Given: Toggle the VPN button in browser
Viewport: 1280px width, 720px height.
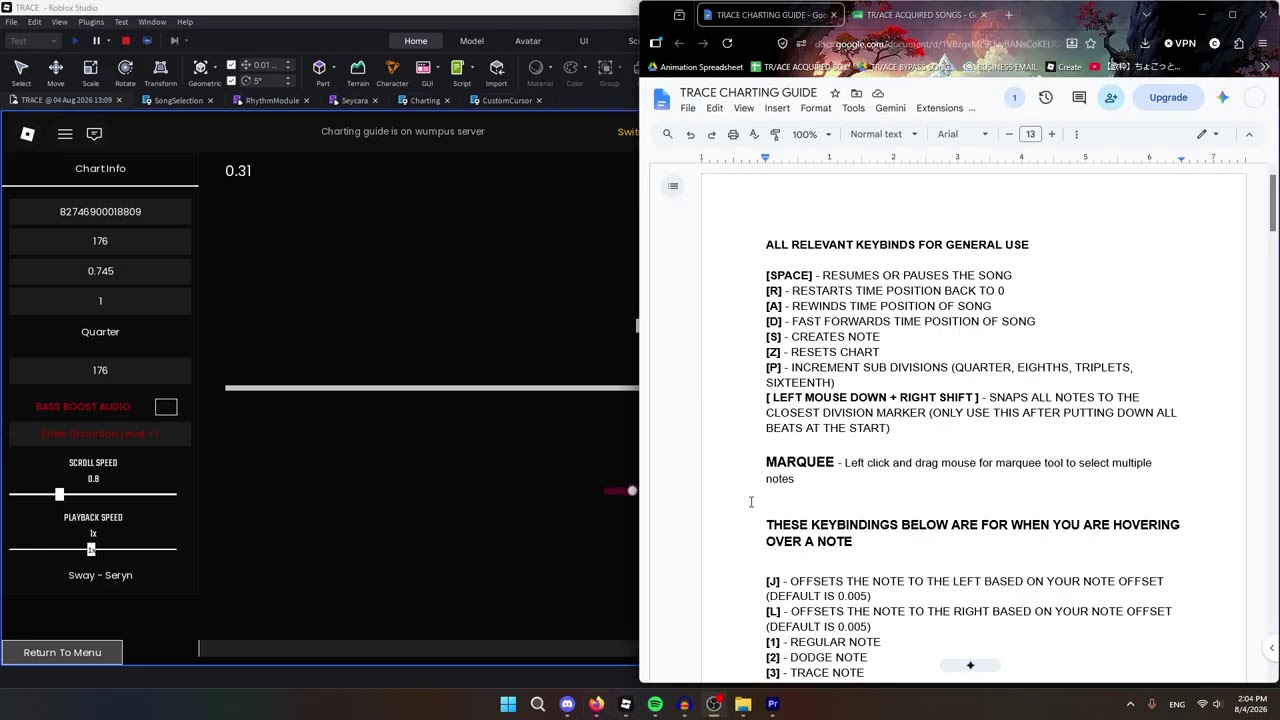Looking at the screenshot, I should 1180,43.
